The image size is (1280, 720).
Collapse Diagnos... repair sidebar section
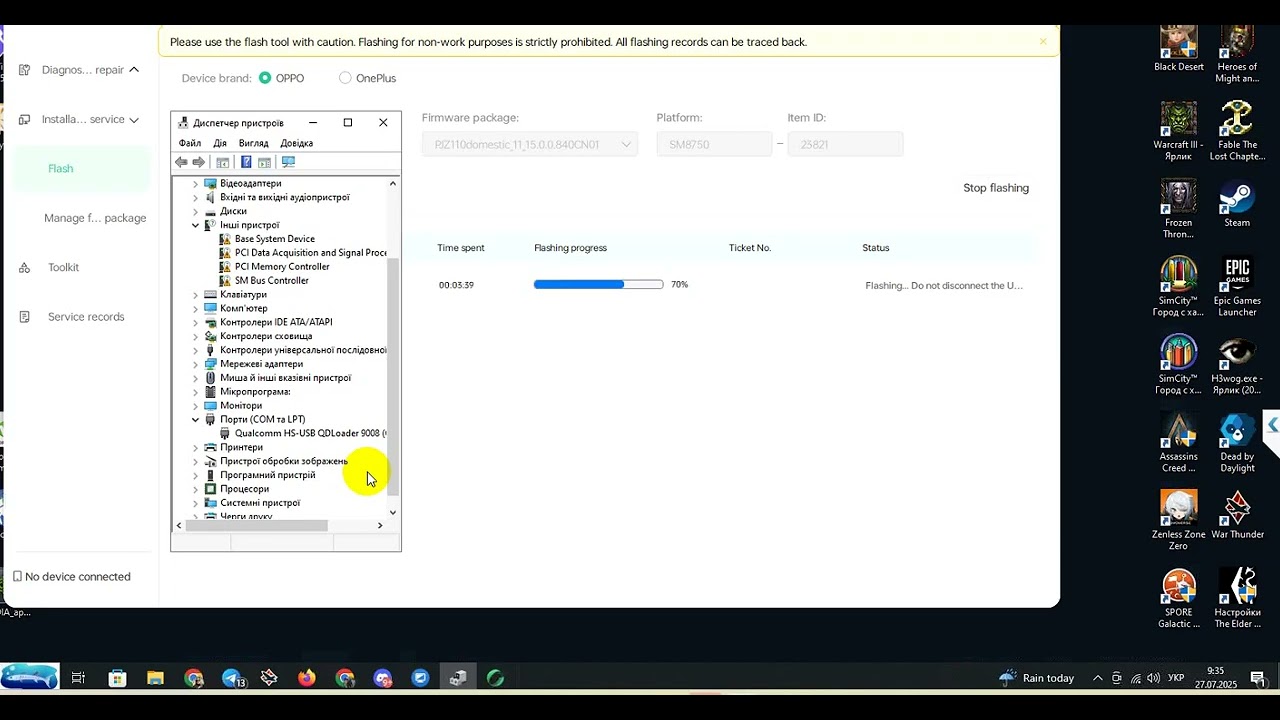[x=134, y=70]
